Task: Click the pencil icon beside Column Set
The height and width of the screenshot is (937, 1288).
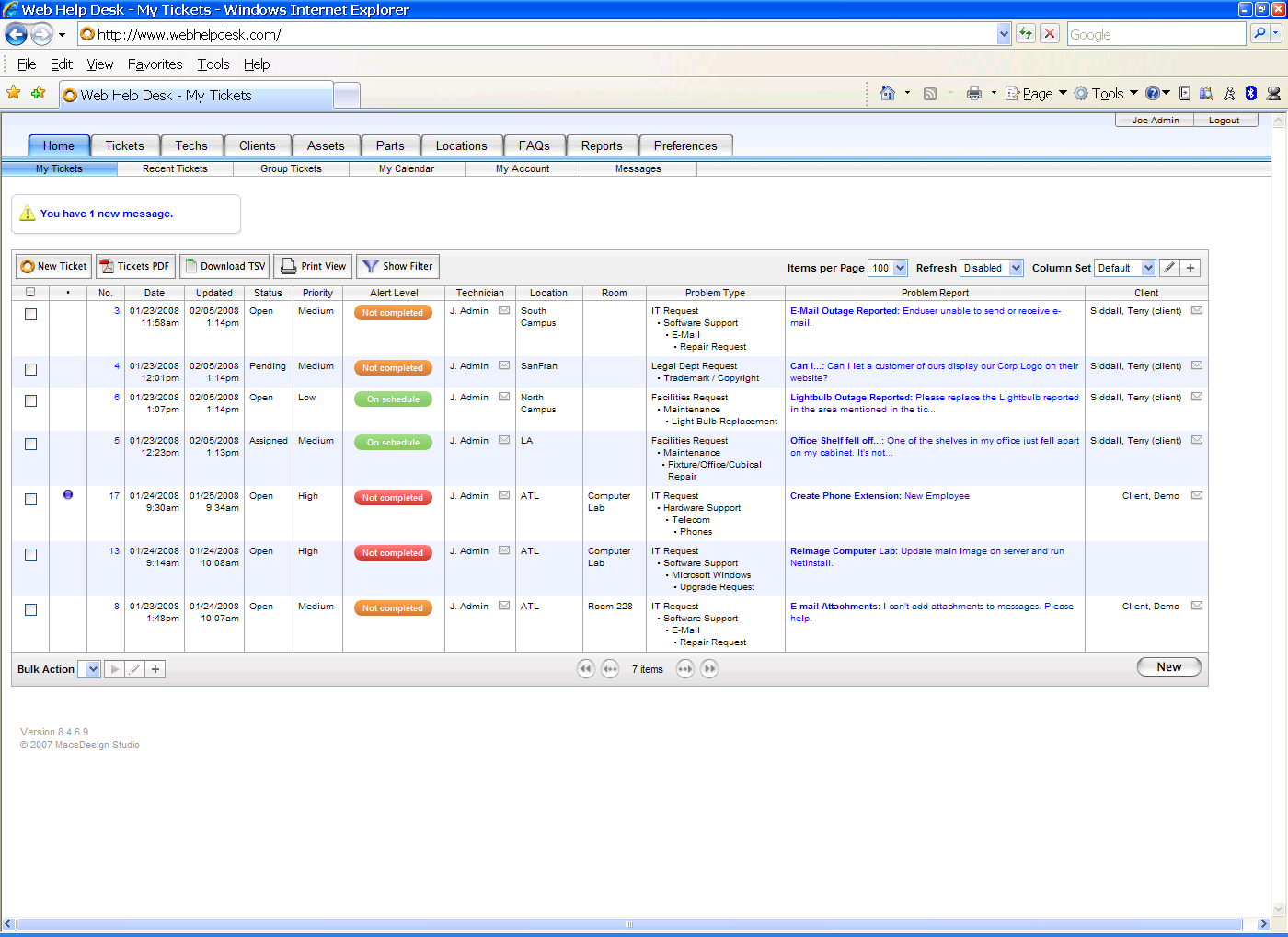Action: (x=1169, y=268)
